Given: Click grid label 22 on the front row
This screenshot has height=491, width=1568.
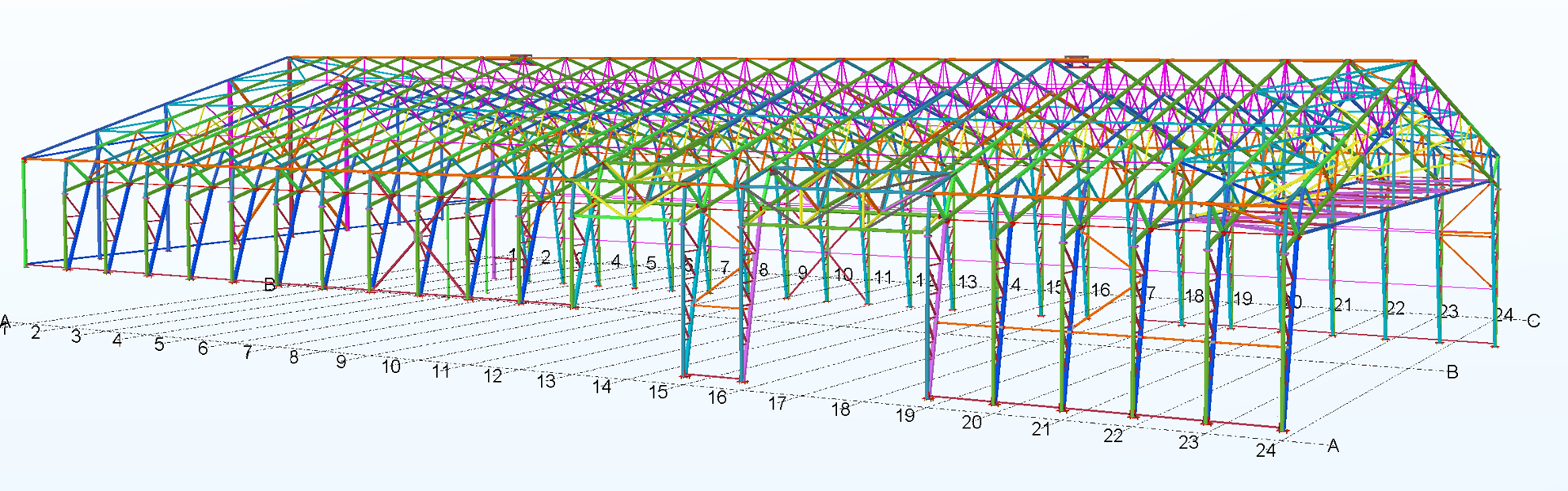Looking at the screenshot, I should [1113, 436].
